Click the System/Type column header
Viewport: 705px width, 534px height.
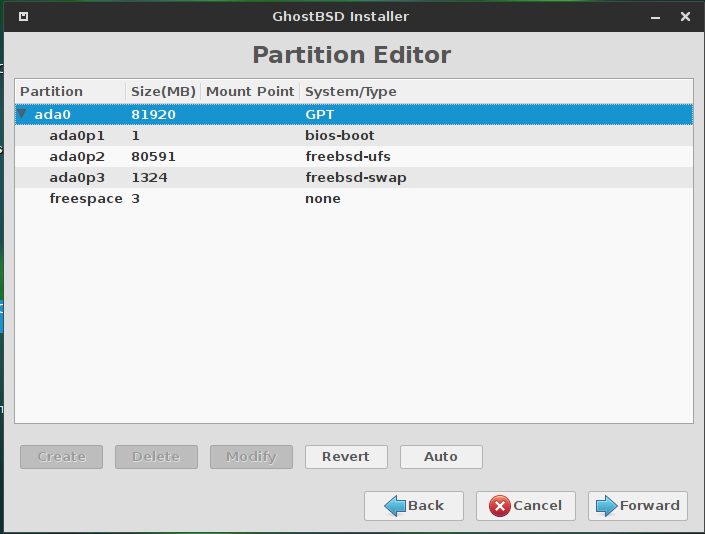point(496,92)
